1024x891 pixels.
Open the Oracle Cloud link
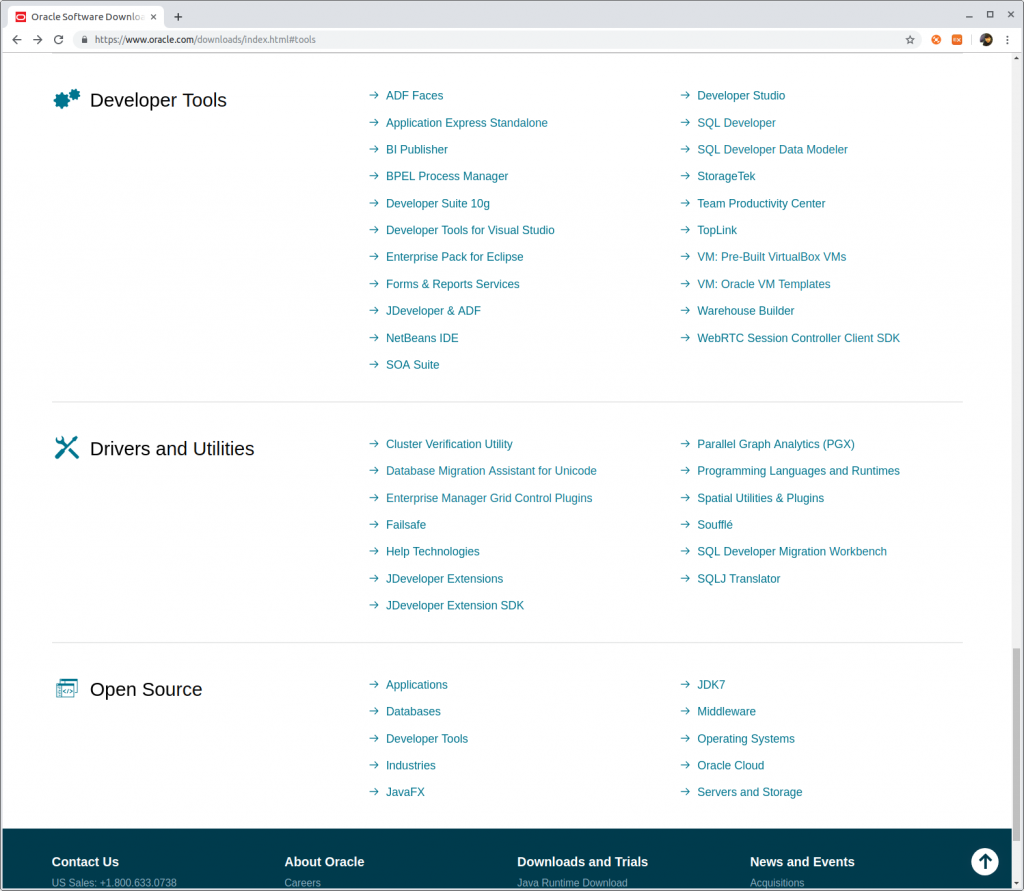click(x=730, y=766)
